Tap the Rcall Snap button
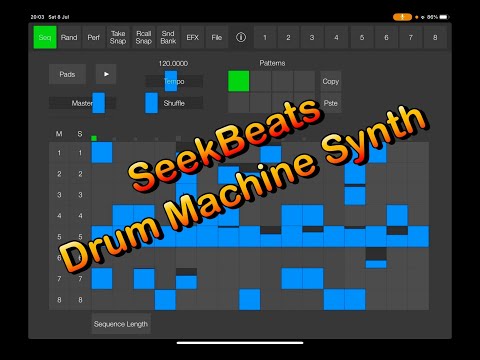 pyautogui.click(x=144, y=37)
